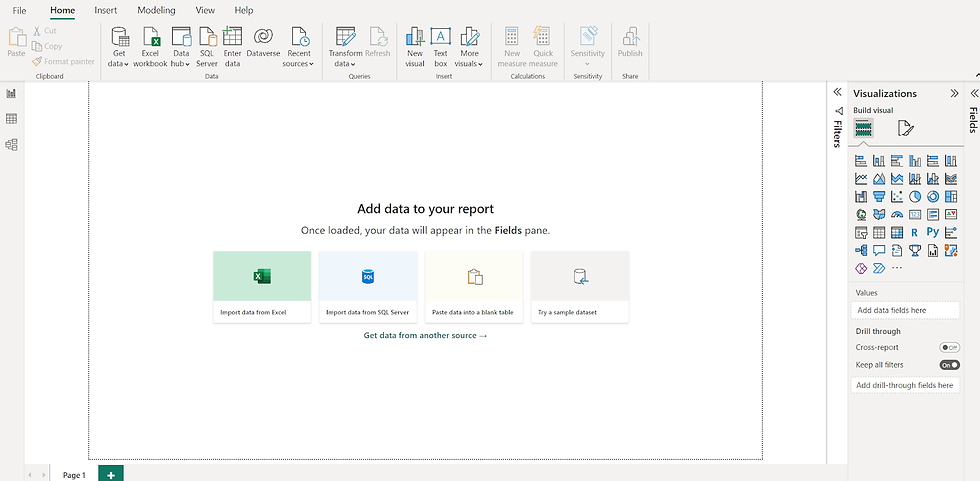The image size is (980, 481).
Task: Select the Scatter chart visual
Action: point(897,197)
